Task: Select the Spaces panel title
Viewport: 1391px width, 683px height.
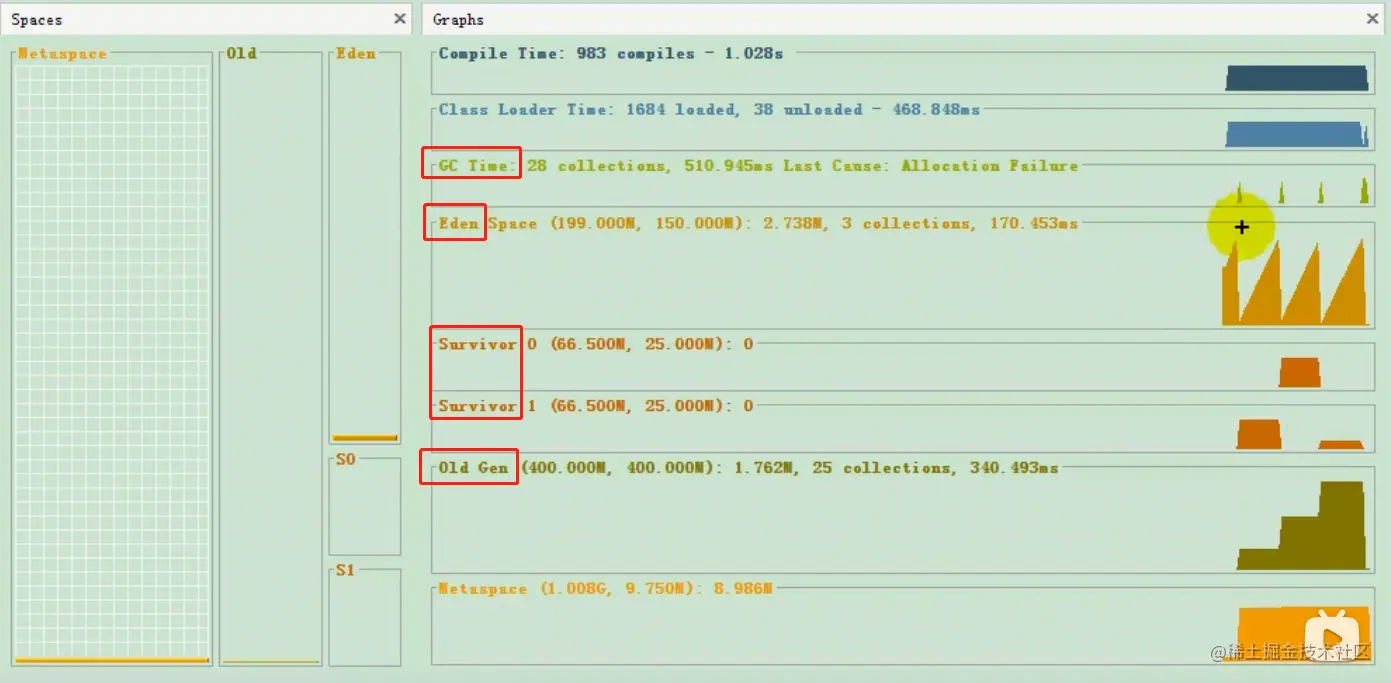Action: (36, 20)
